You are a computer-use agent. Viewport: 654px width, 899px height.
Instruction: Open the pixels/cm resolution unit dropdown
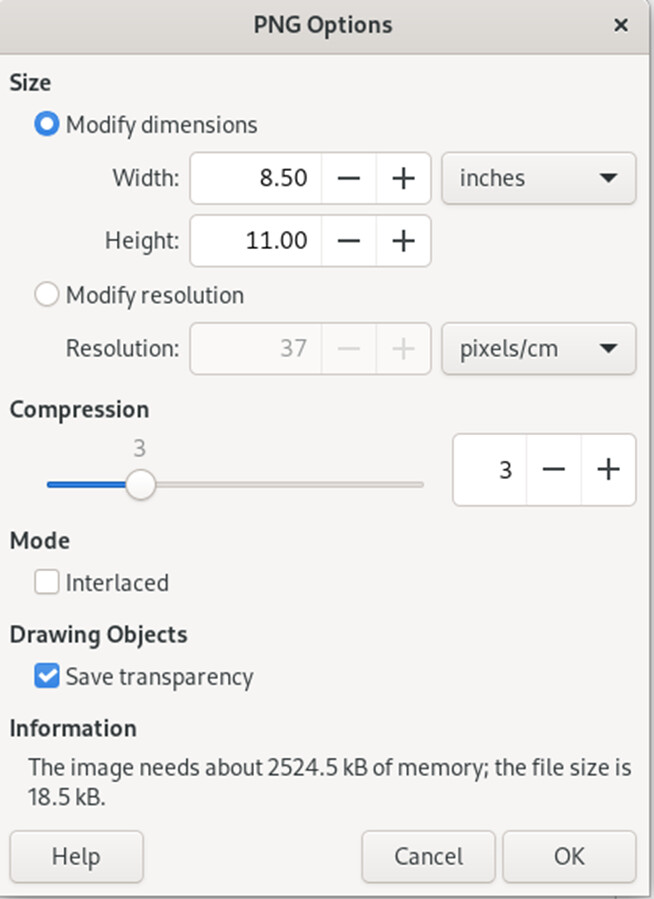click(x=538, y=349)
